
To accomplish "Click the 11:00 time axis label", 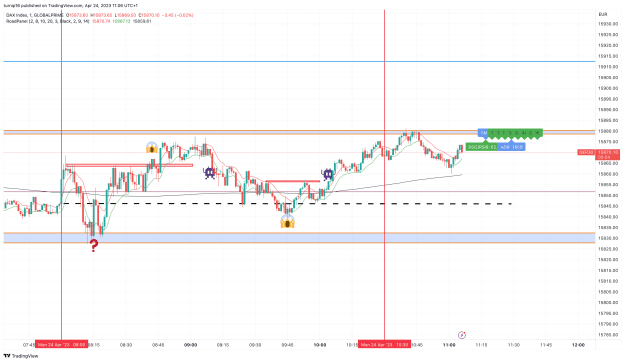I will point(449,345).
